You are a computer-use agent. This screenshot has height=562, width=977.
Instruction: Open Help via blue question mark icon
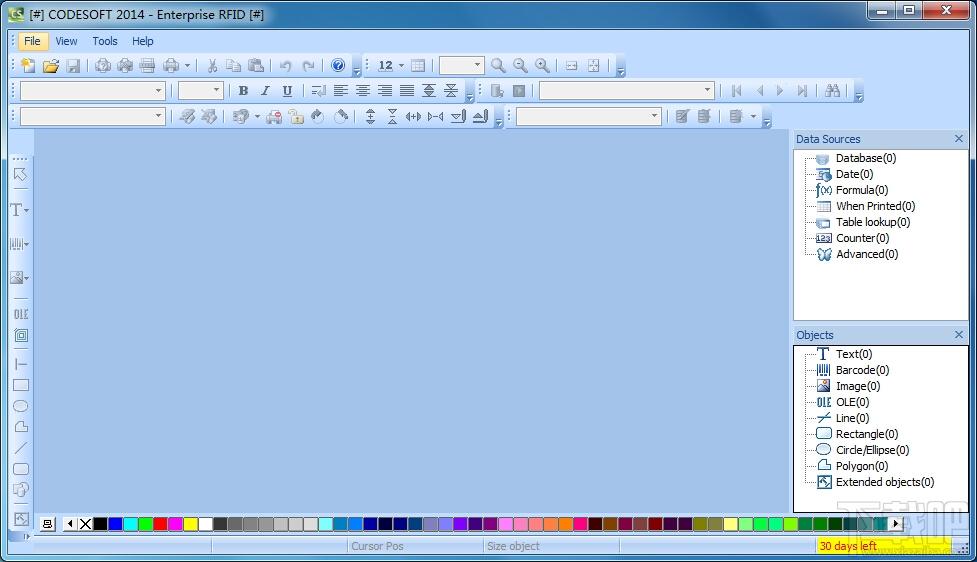click(338, 65)
